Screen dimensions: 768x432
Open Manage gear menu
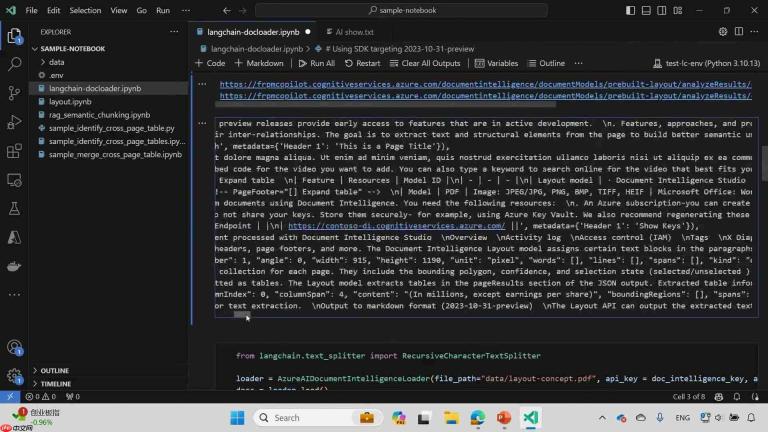pos(14,376)
